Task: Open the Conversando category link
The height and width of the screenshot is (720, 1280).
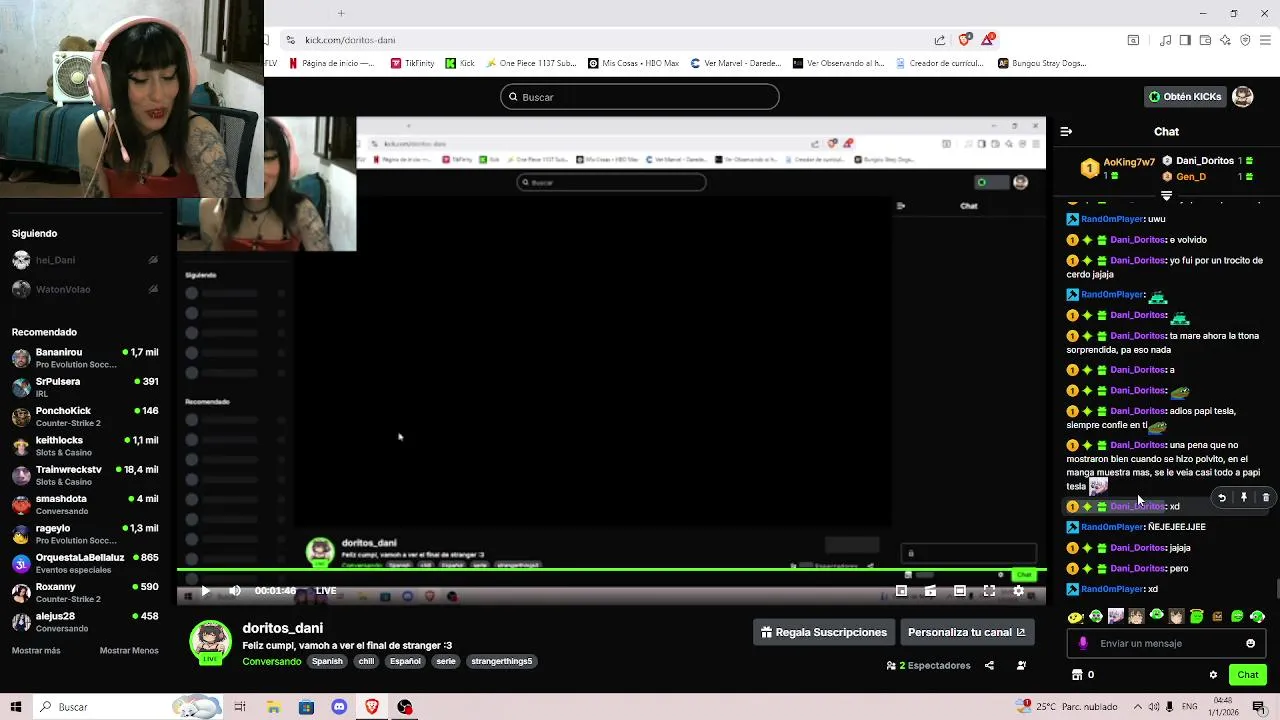Action: 271,661
